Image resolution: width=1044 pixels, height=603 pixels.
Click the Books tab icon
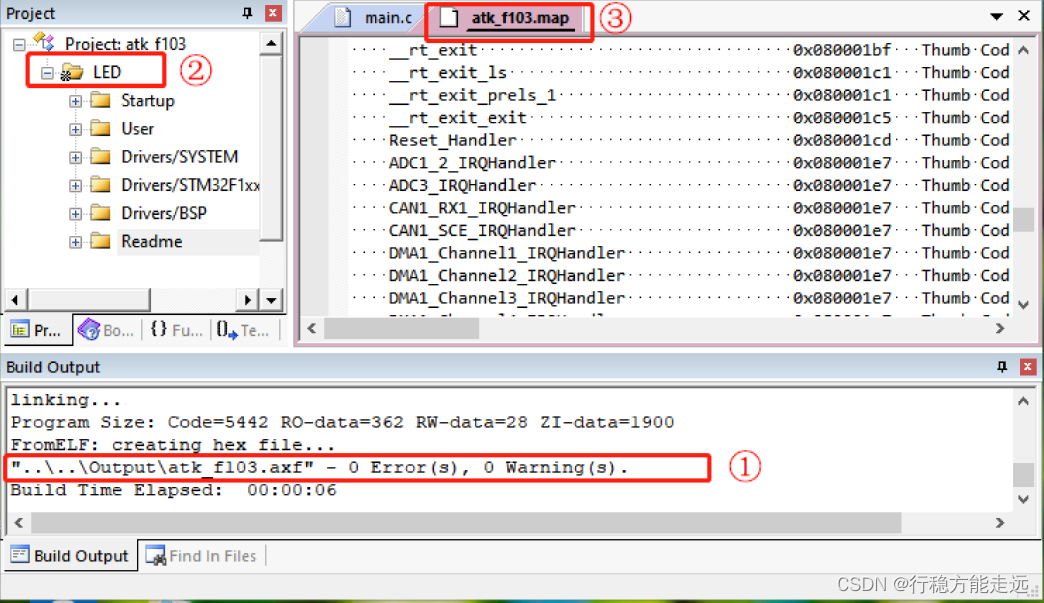[89, 329]
